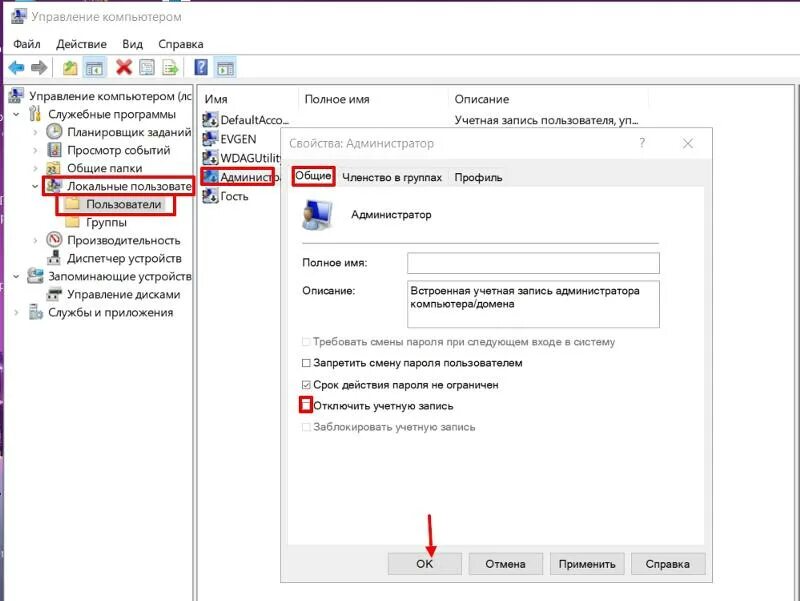Open the Действие menu
Screen dimensions: 800x601
(x=81, y=44)
